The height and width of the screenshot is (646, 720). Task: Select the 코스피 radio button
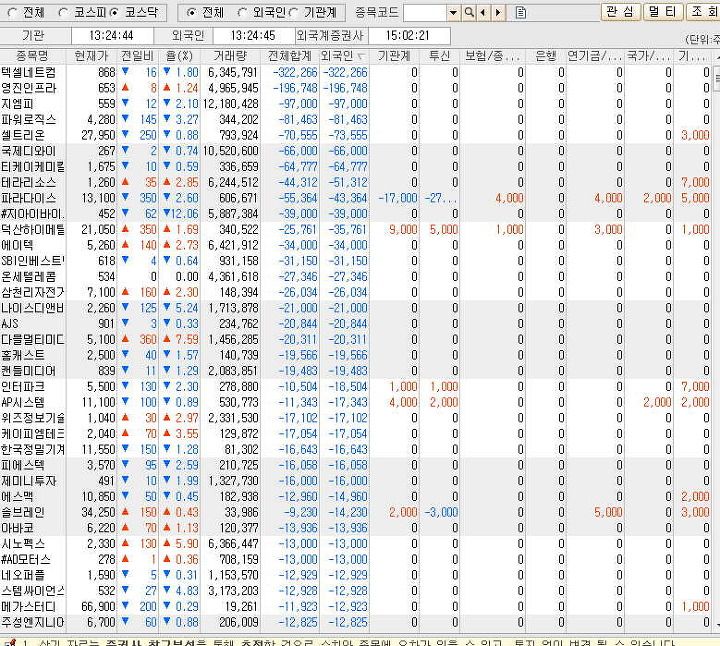coord(63,12)
